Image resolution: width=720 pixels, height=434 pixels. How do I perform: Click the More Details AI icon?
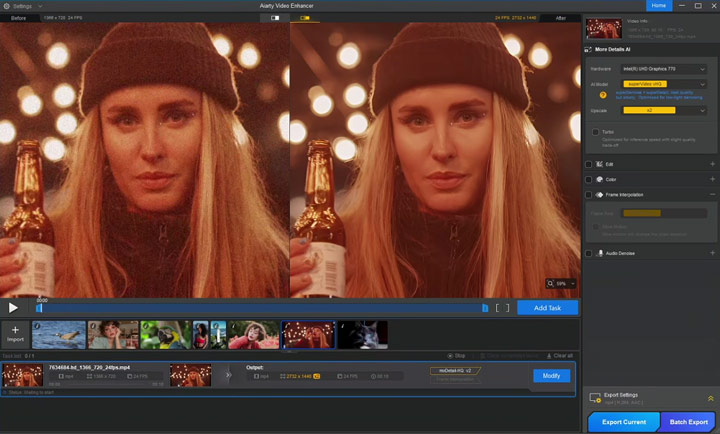588,50
